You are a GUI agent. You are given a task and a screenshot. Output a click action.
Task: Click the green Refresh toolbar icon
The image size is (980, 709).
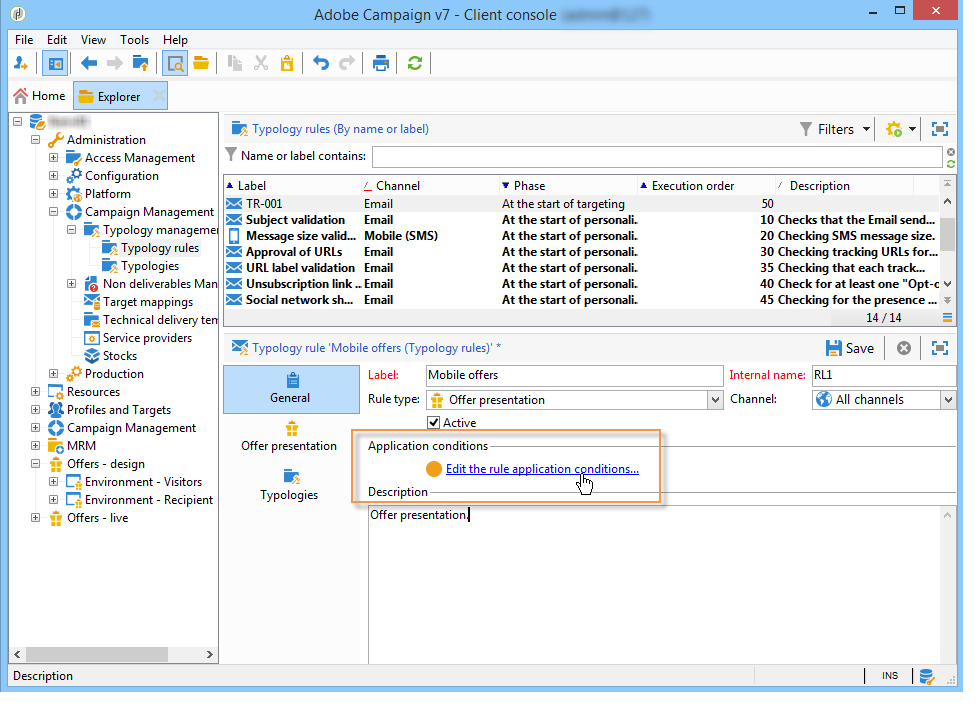click(x=415, y=63)
